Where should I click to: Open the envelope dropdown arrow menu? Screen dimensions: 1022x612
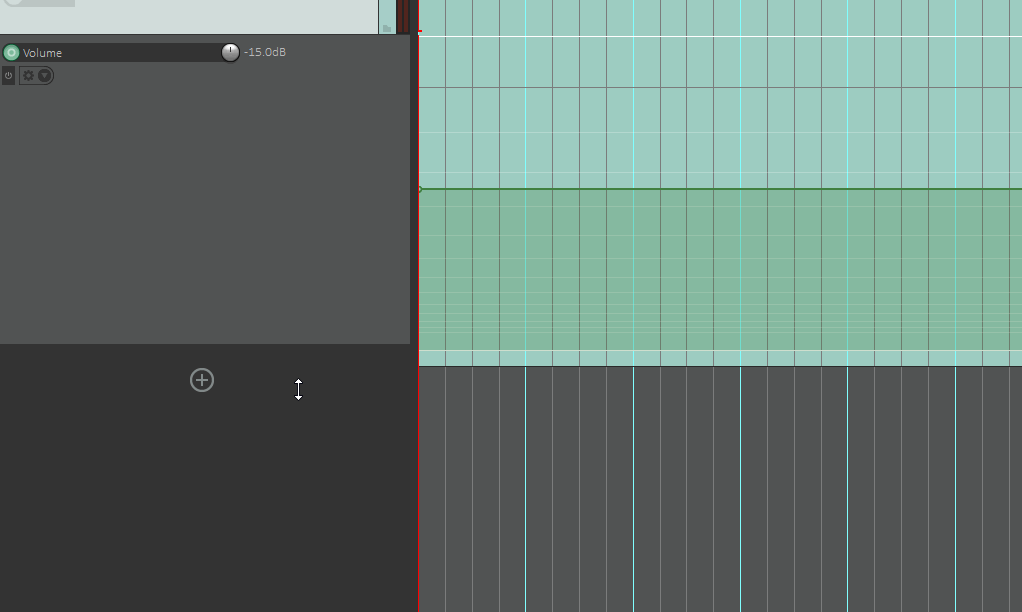(45, 76)
